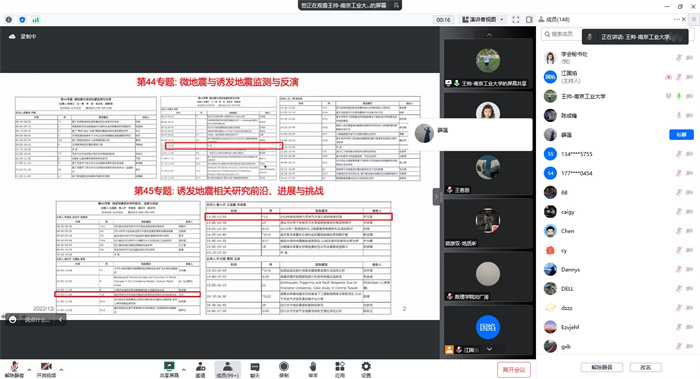Click the network signal strength indicator

pyautogui.click(x=36, y=20)
